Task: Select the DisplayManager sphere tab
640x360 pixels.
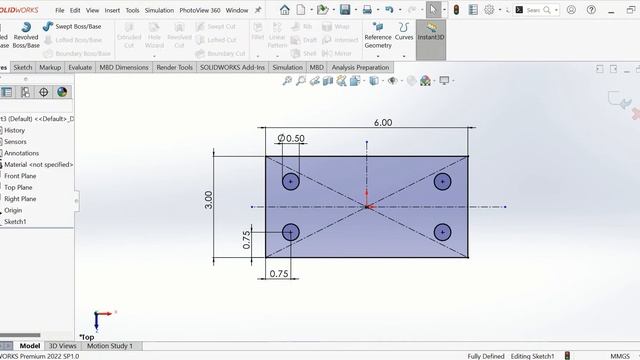Action: (62, 92)
